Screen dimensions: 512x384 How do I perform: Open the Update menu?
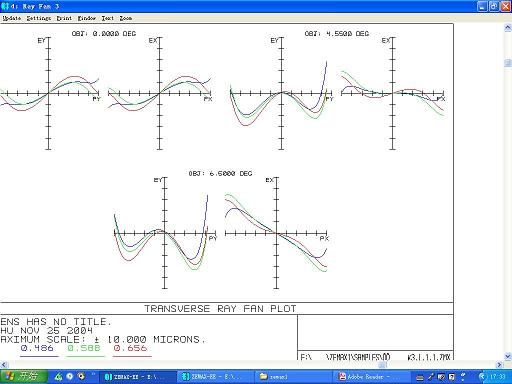tap(12, 18)
